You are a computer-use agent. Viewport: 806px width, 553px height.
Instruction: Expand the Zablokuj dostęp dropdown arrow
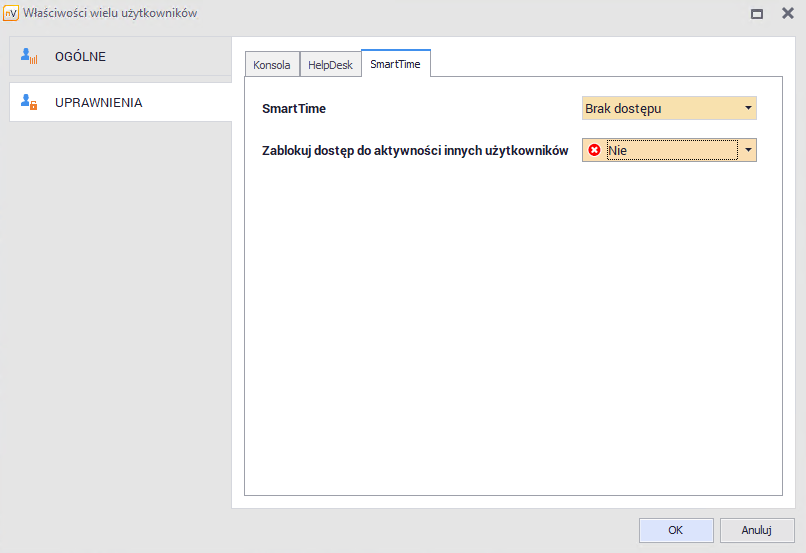point(747,150)
